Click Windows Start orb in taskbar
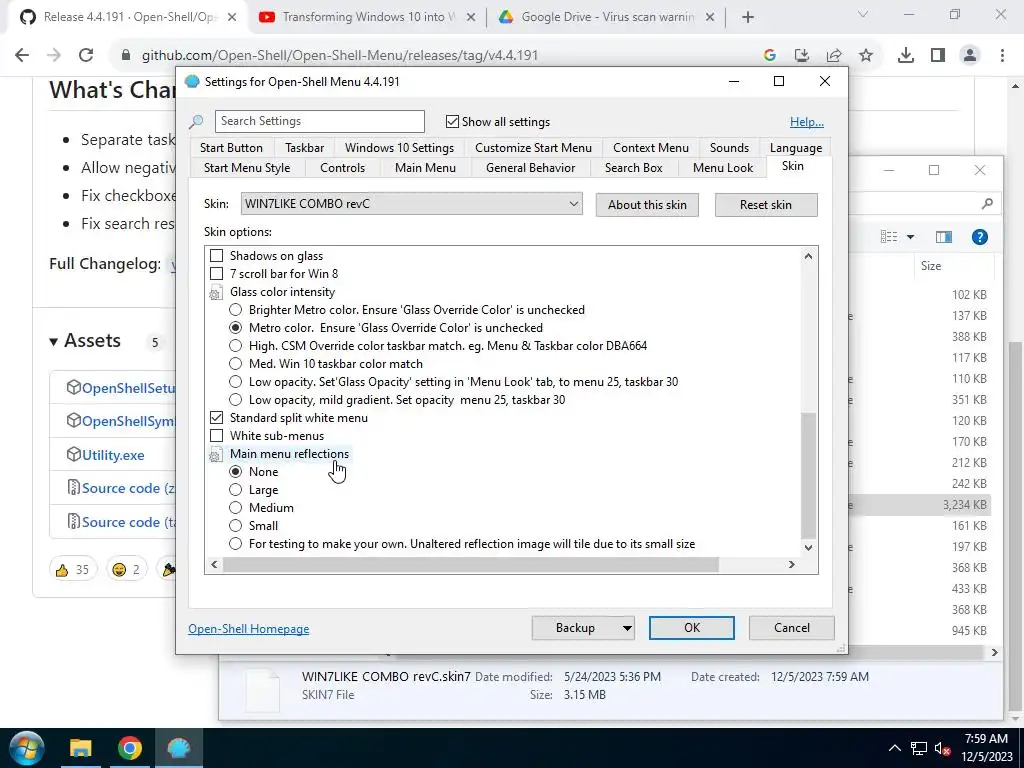The image size is (1024, 768). (26, 748)
